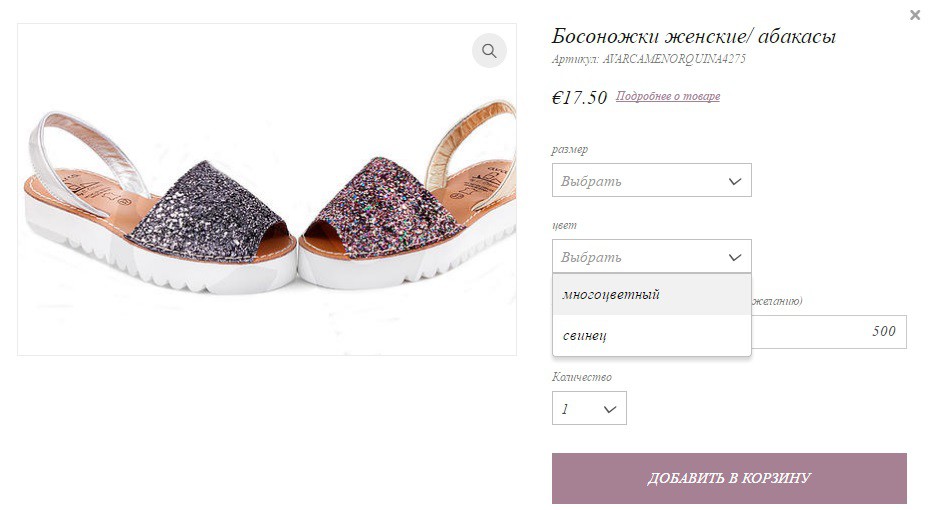
Task: Add item with 'ДОБАВИТЬ В КОРЗИНУ' button
Action: pyautogui.click(x=729, y=478)
